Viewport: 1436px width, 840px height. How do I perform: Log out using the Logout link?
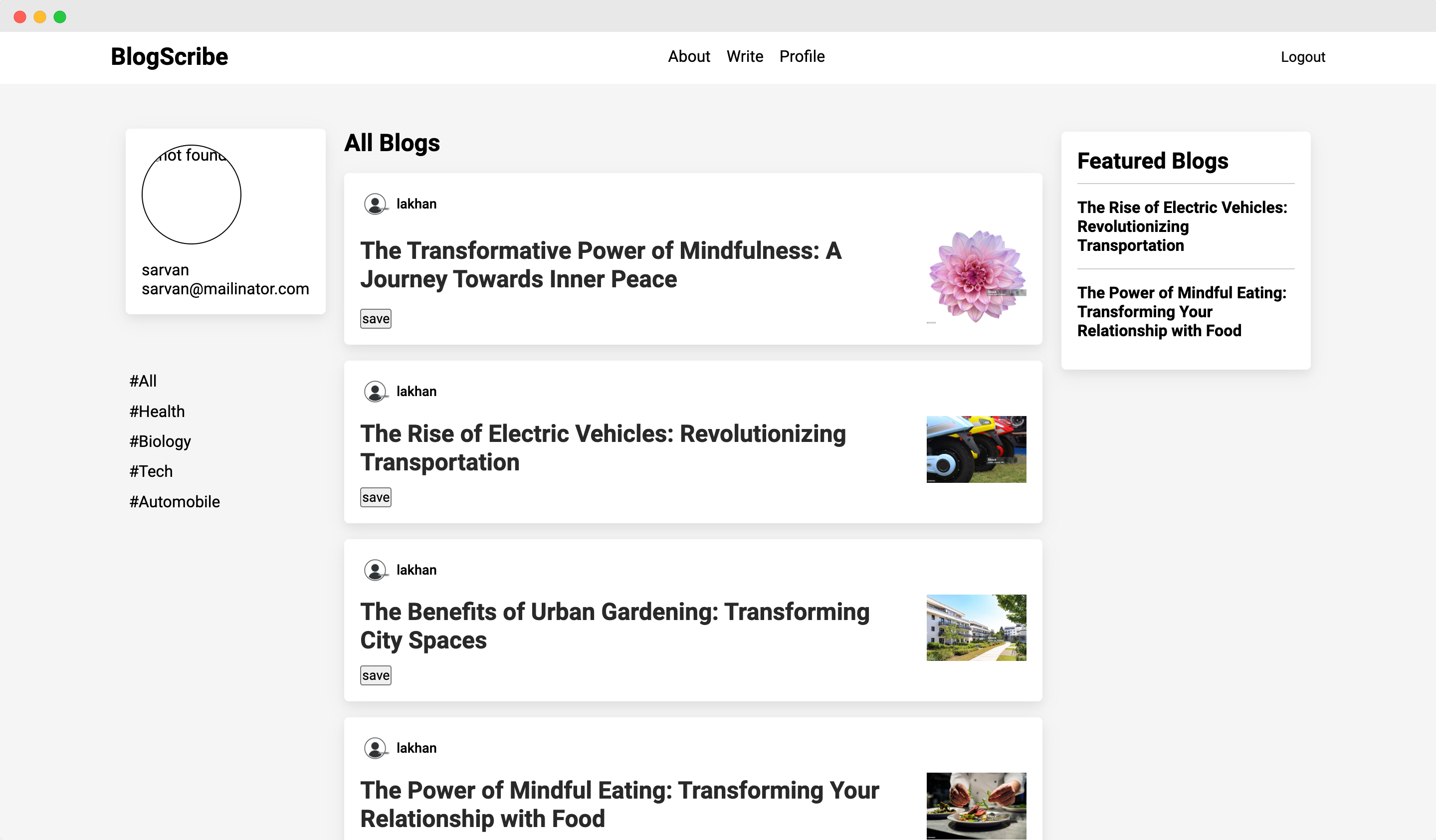click(1302, 57)
